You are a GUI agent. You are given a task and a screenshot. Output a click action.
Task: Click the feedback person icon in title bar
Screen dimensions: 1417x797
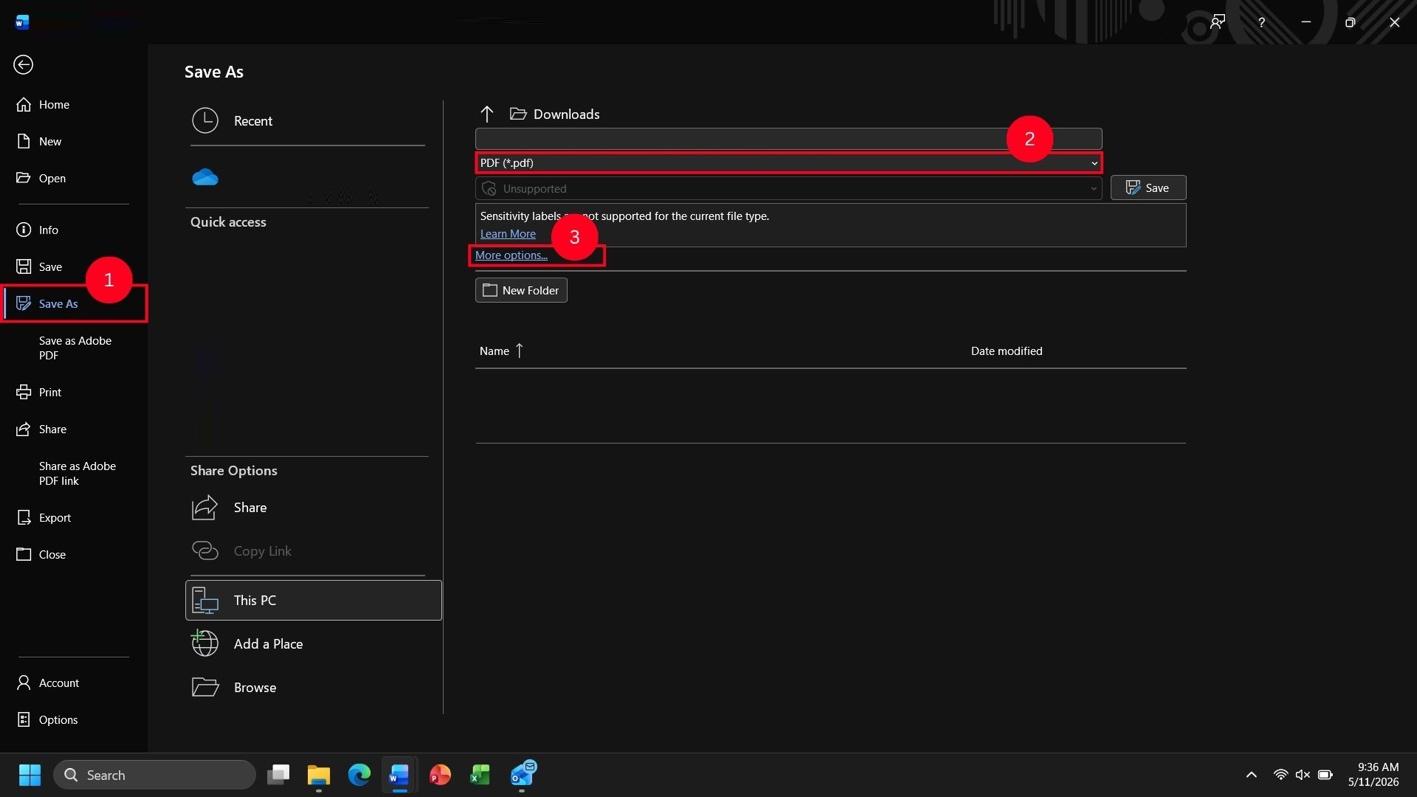(x=1217, y=22)
